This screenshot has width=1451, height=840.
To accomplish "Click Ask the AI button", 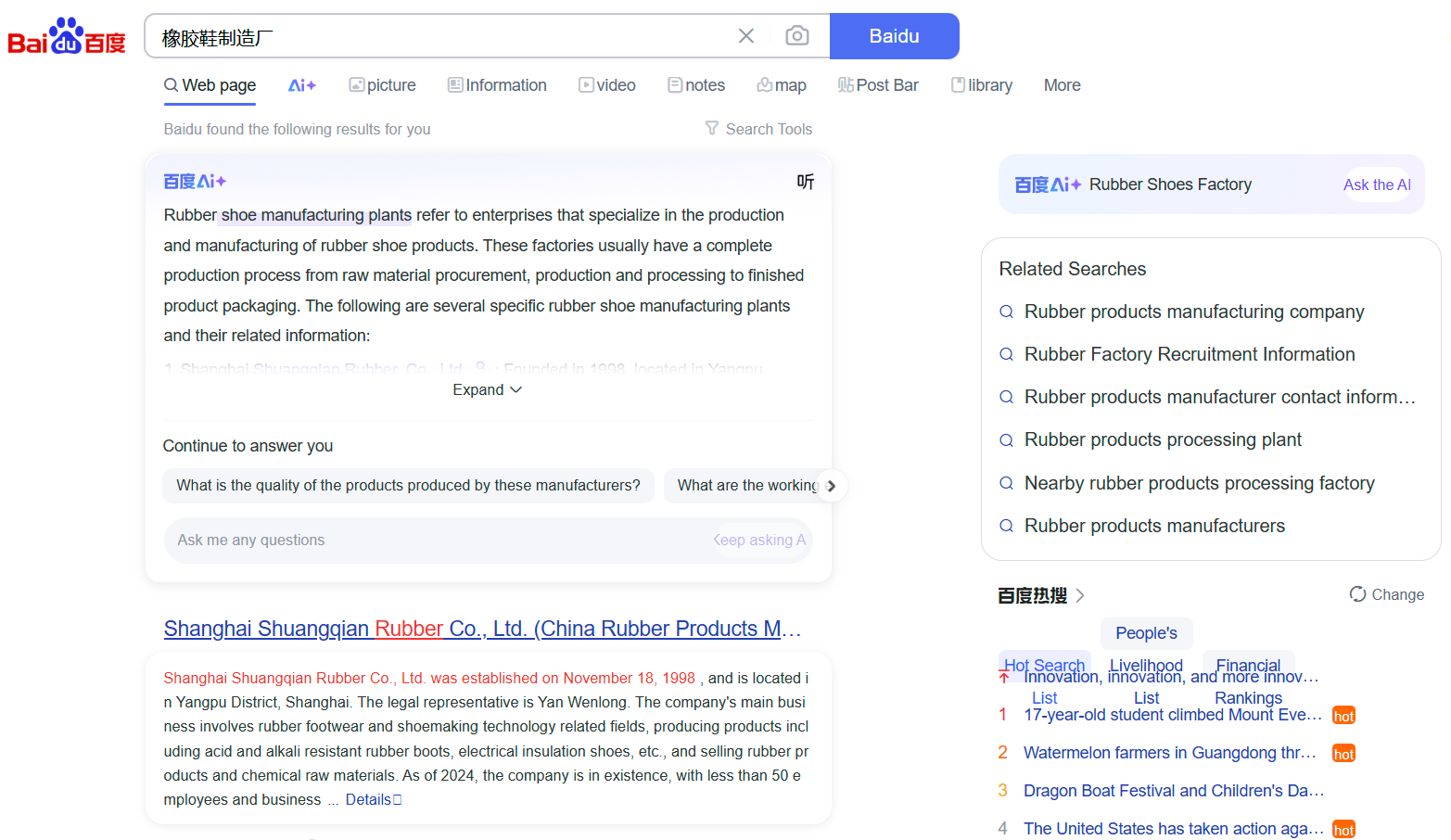I will tap(1376, 185).
